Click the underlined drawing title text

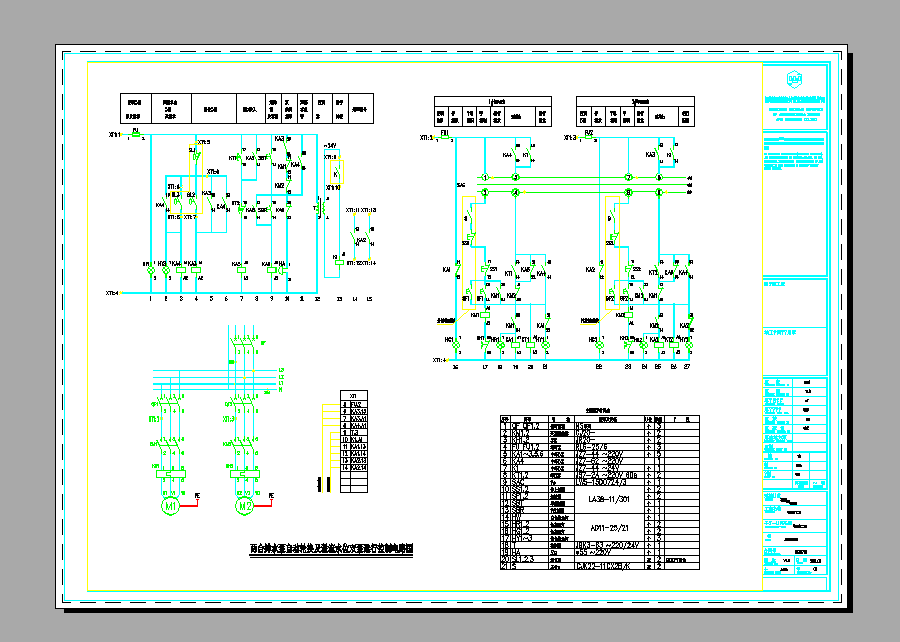(331, 548)
